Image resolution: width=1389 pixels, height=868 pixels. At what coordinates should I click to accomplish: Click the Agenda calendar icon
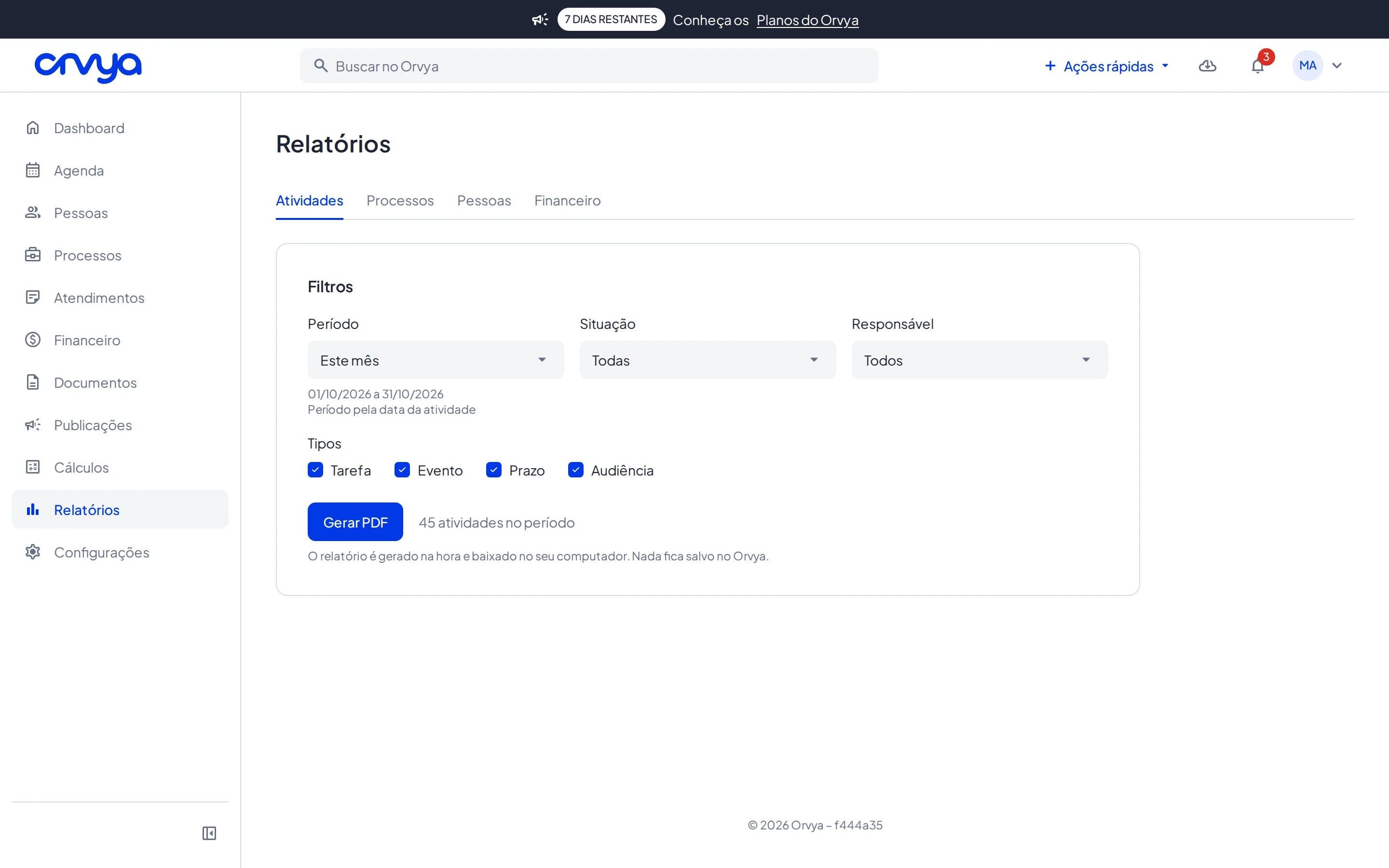[x=33, y=170]
